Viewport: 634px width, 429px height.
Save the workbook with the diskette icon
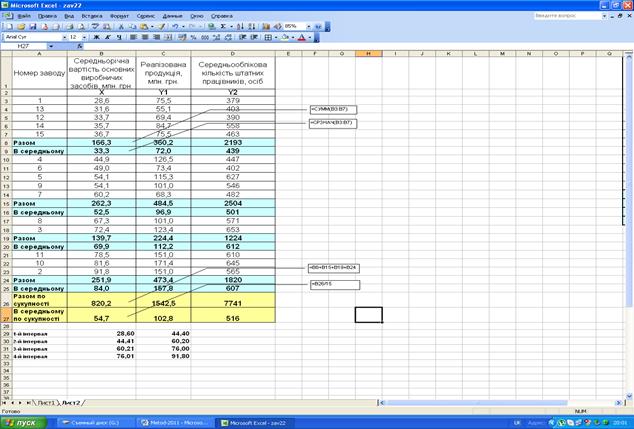click(33, 26)
